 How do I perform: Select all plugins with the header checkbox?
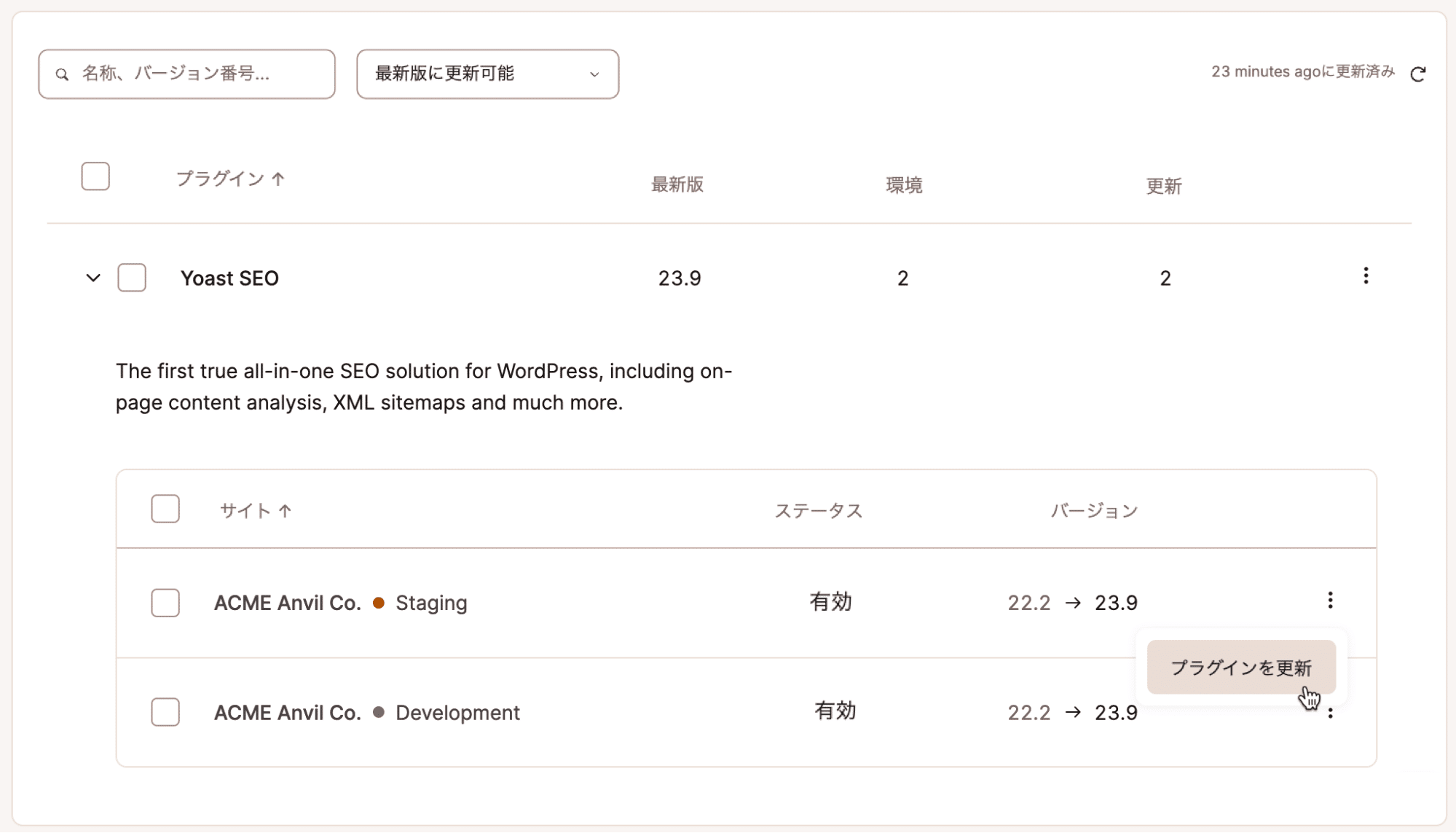[x=95, y=176]
